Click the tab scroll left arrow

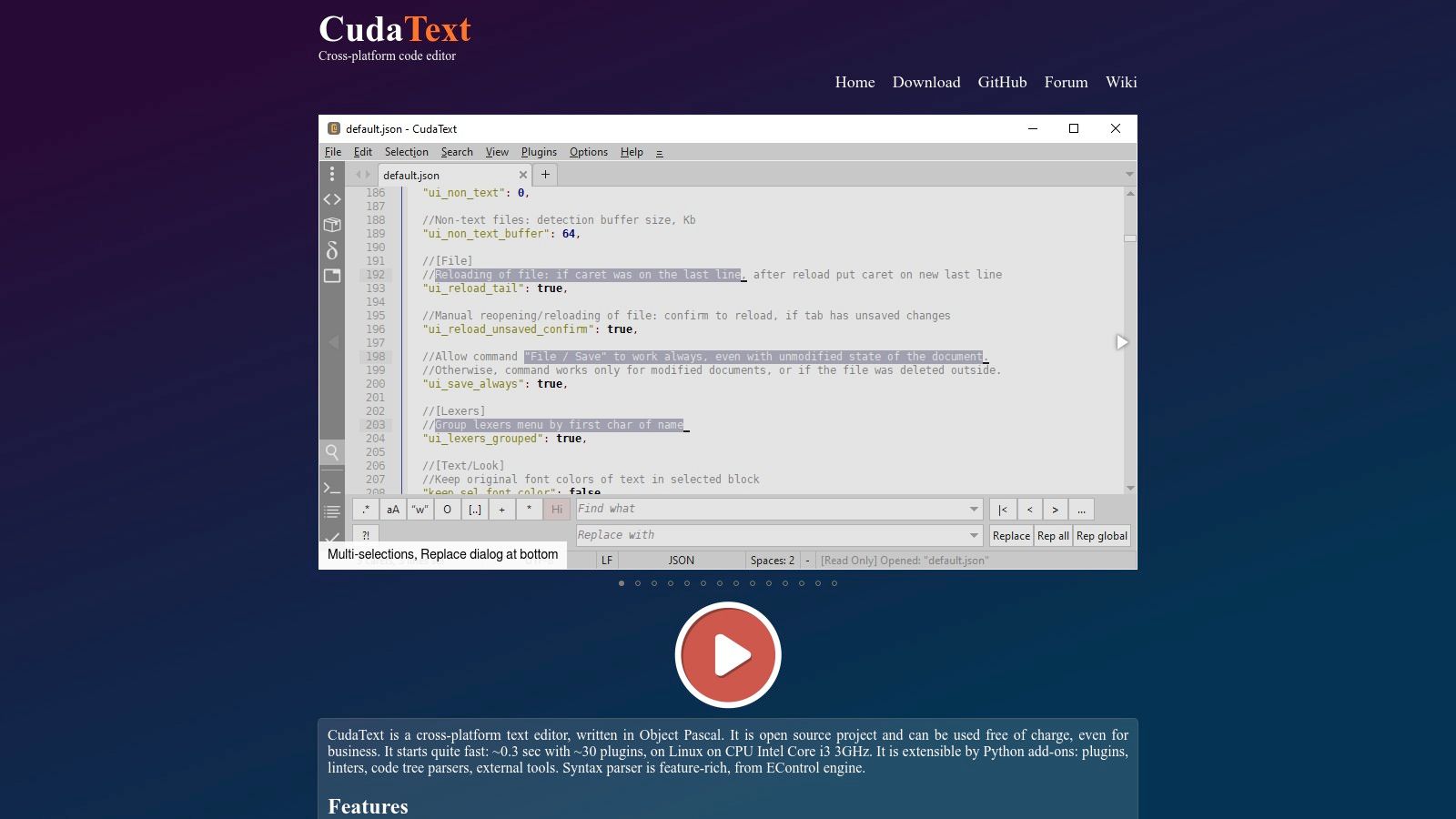coord(359,175)
